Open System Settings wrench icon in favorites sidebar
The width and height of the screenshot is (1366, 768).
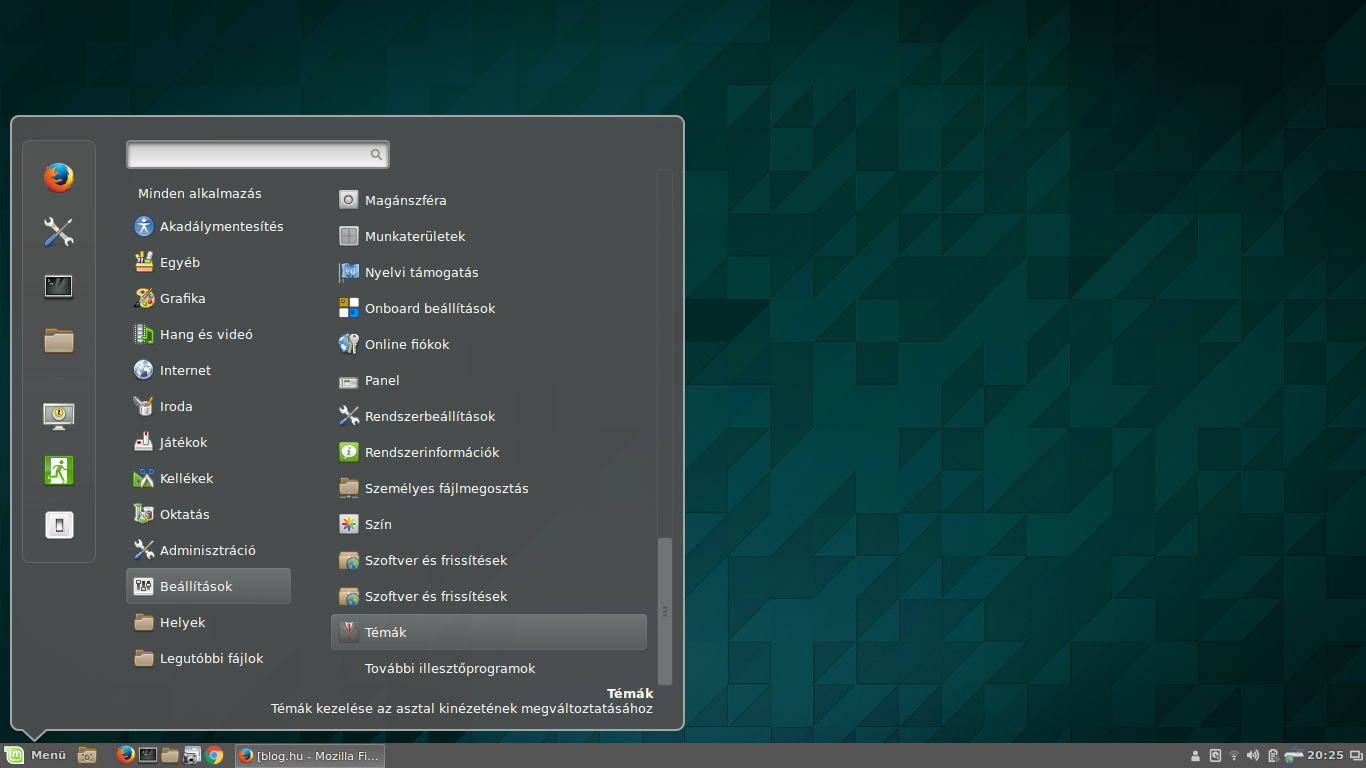click(59, 232)
